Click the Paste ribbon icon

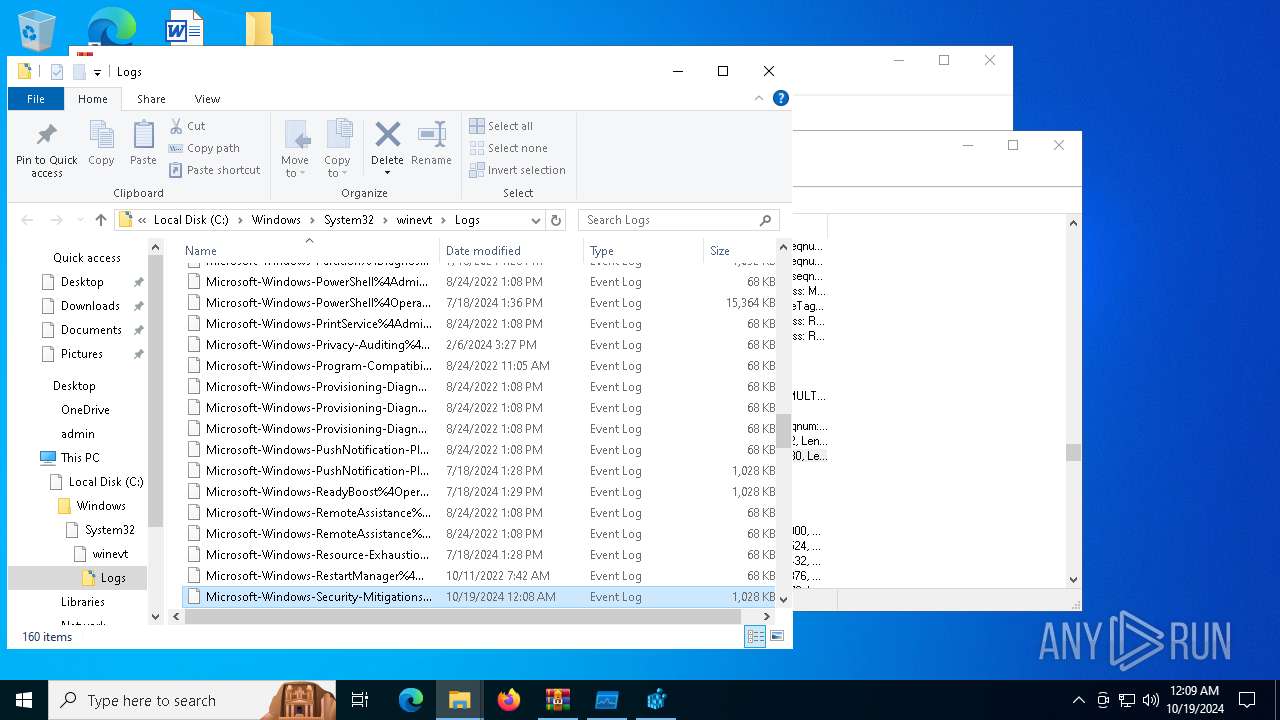point(143,143)
